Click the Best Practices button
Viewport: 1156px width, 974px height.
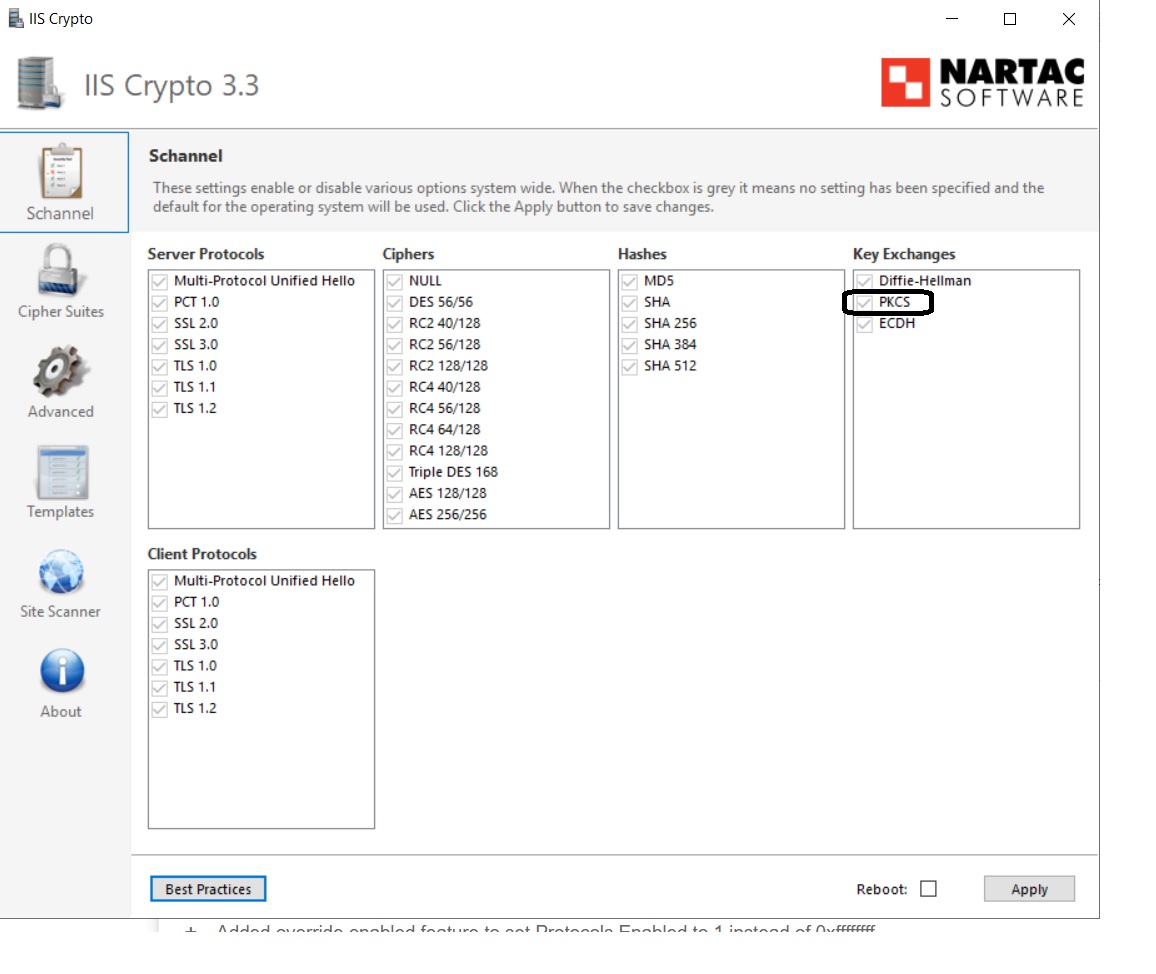[x=208, y=889]
